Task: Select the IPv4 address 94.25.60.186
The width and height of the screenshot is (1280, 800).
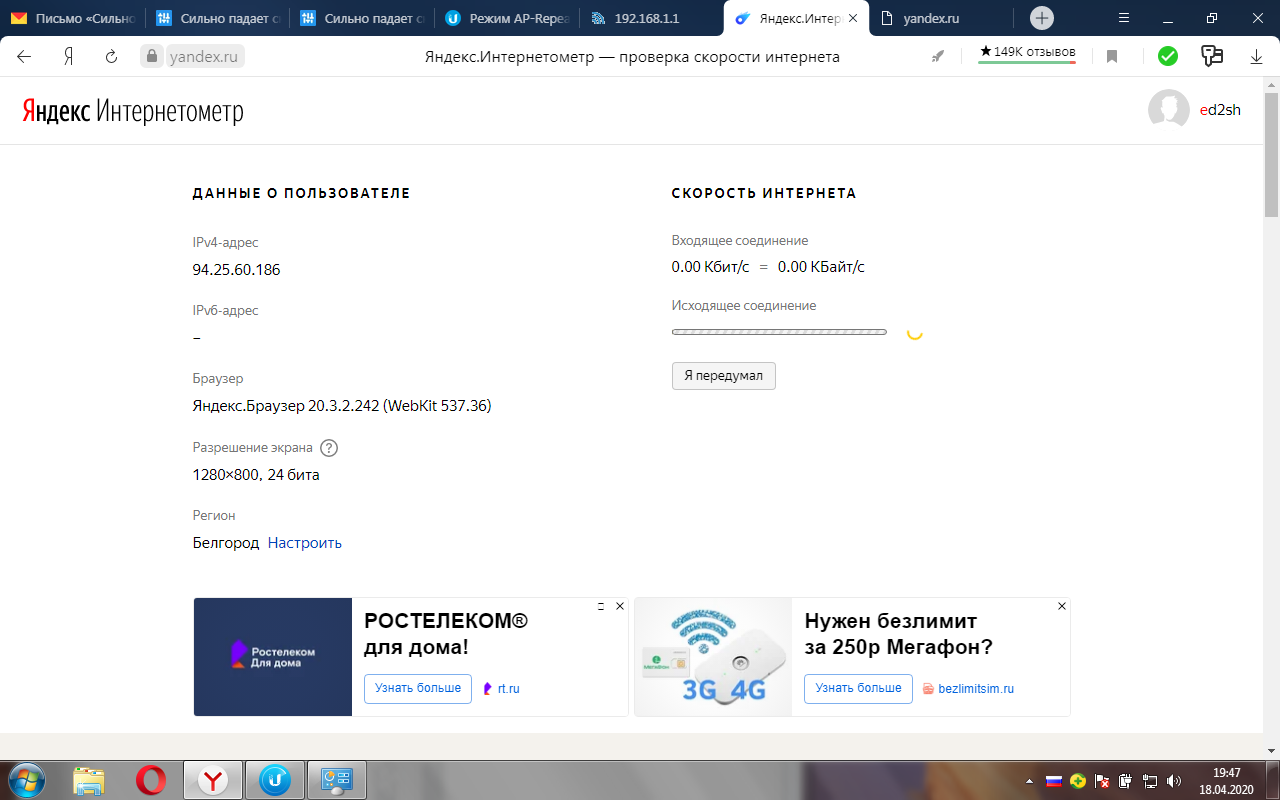Action: [236, 270]
